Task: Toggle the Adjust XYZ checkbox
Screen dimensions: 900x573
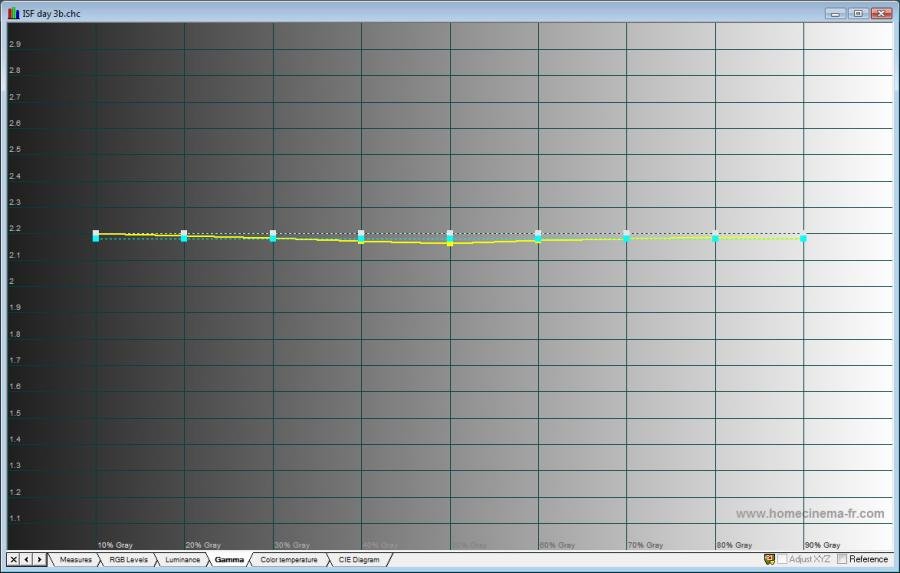Action: (x=783, y=559)
